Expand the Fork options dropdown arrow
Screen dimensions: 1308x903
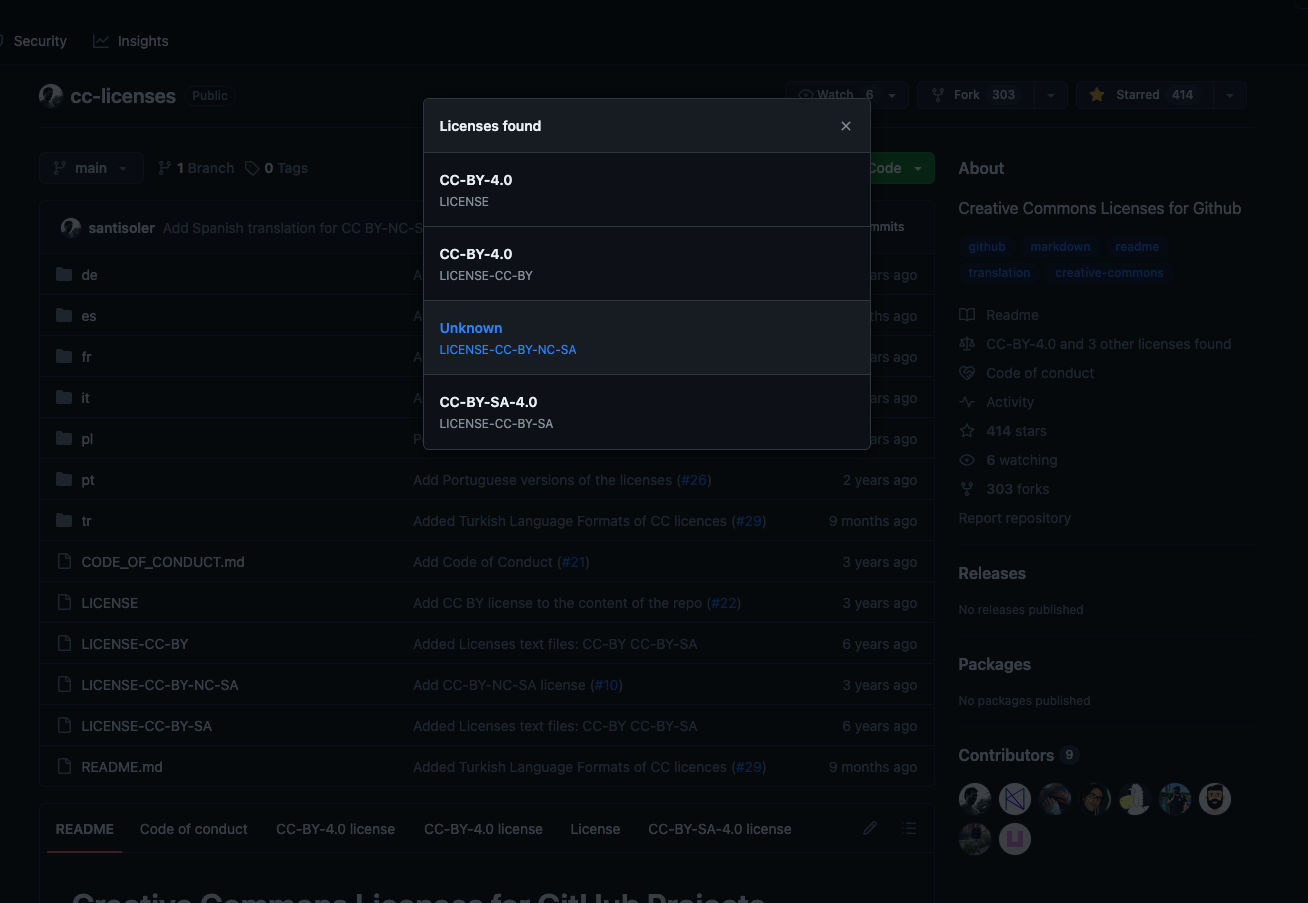pos(1050,95)
